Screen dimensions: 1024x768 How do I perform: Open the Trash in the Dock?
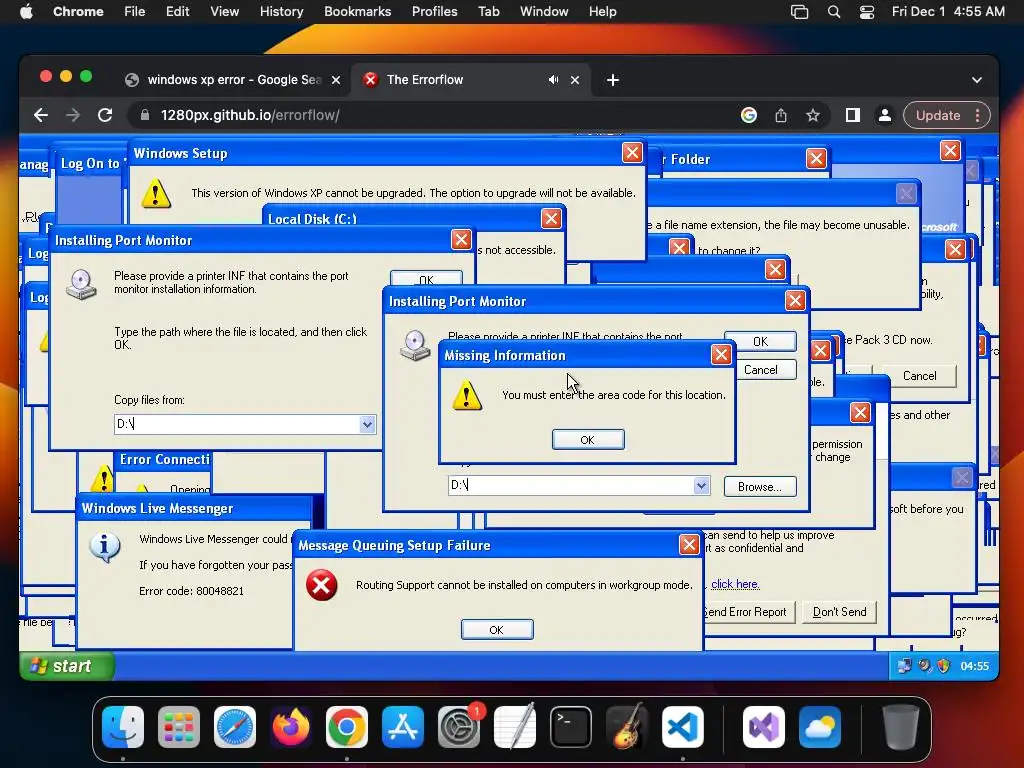(x=901, y=727)
